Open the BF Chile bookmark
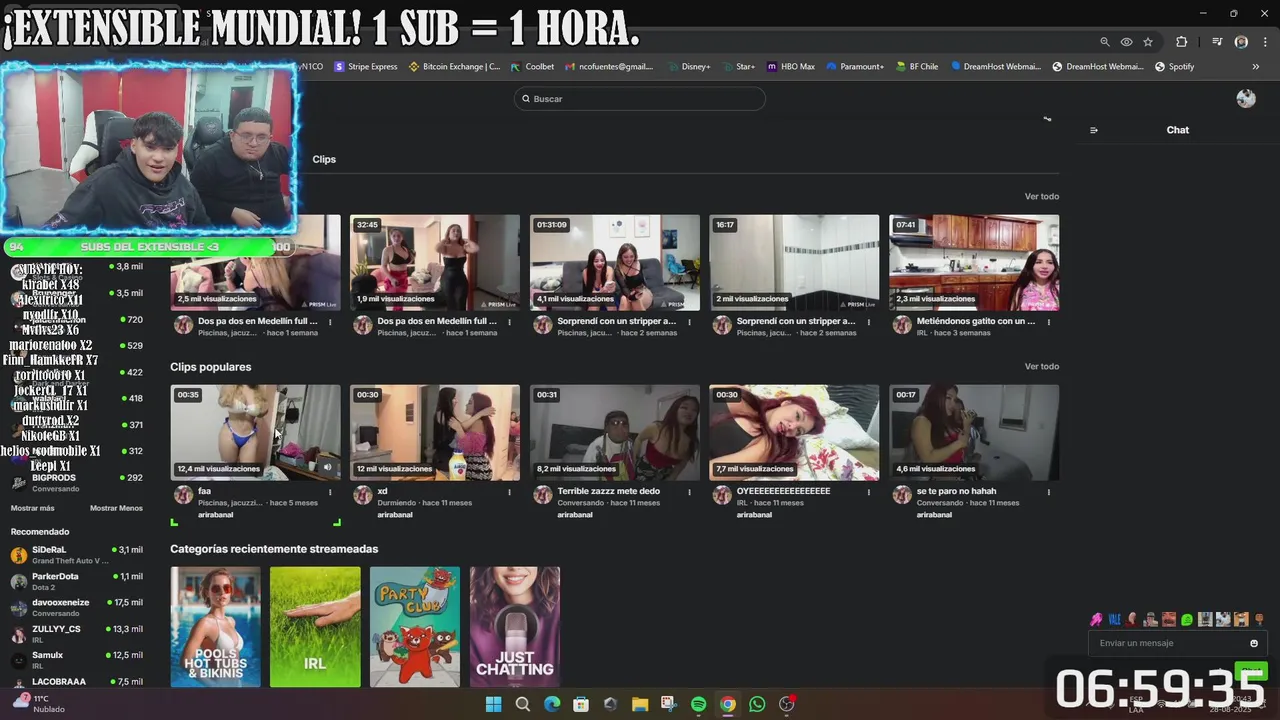Screen dimensions: 1280x720 (917, 67)
